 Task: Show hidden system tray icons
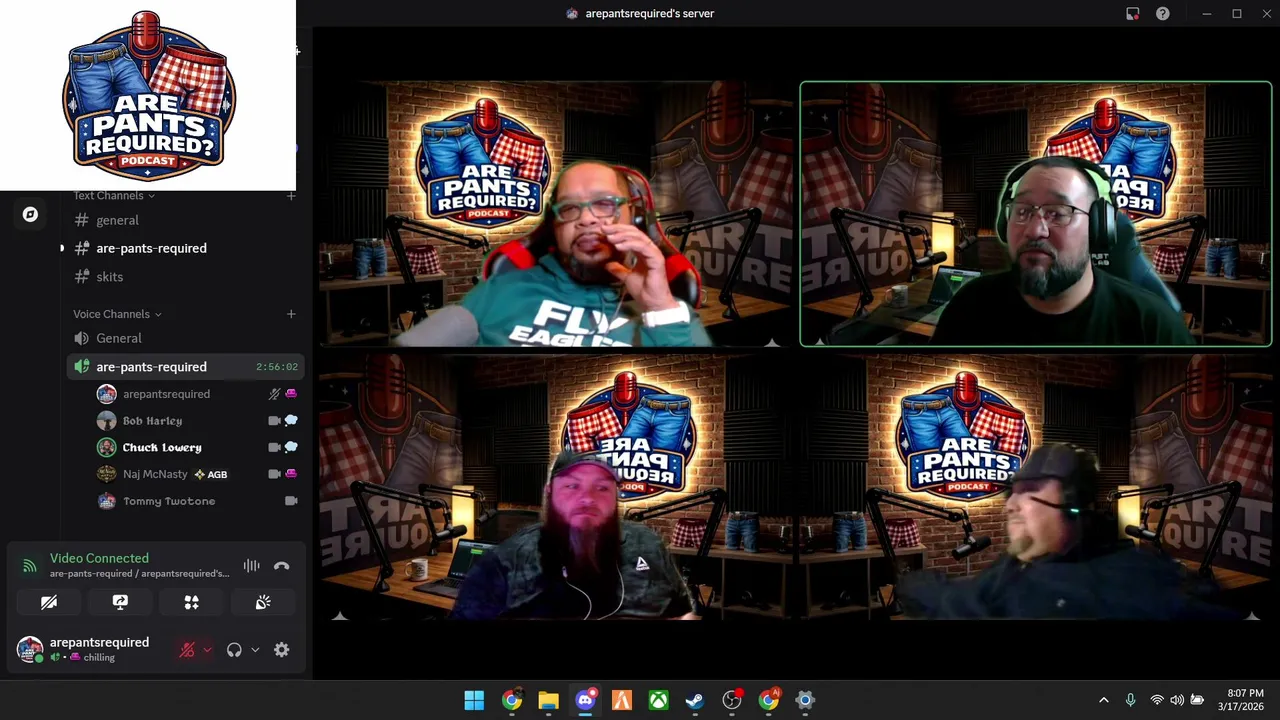pyautogui.click(x=1104, y=700)
